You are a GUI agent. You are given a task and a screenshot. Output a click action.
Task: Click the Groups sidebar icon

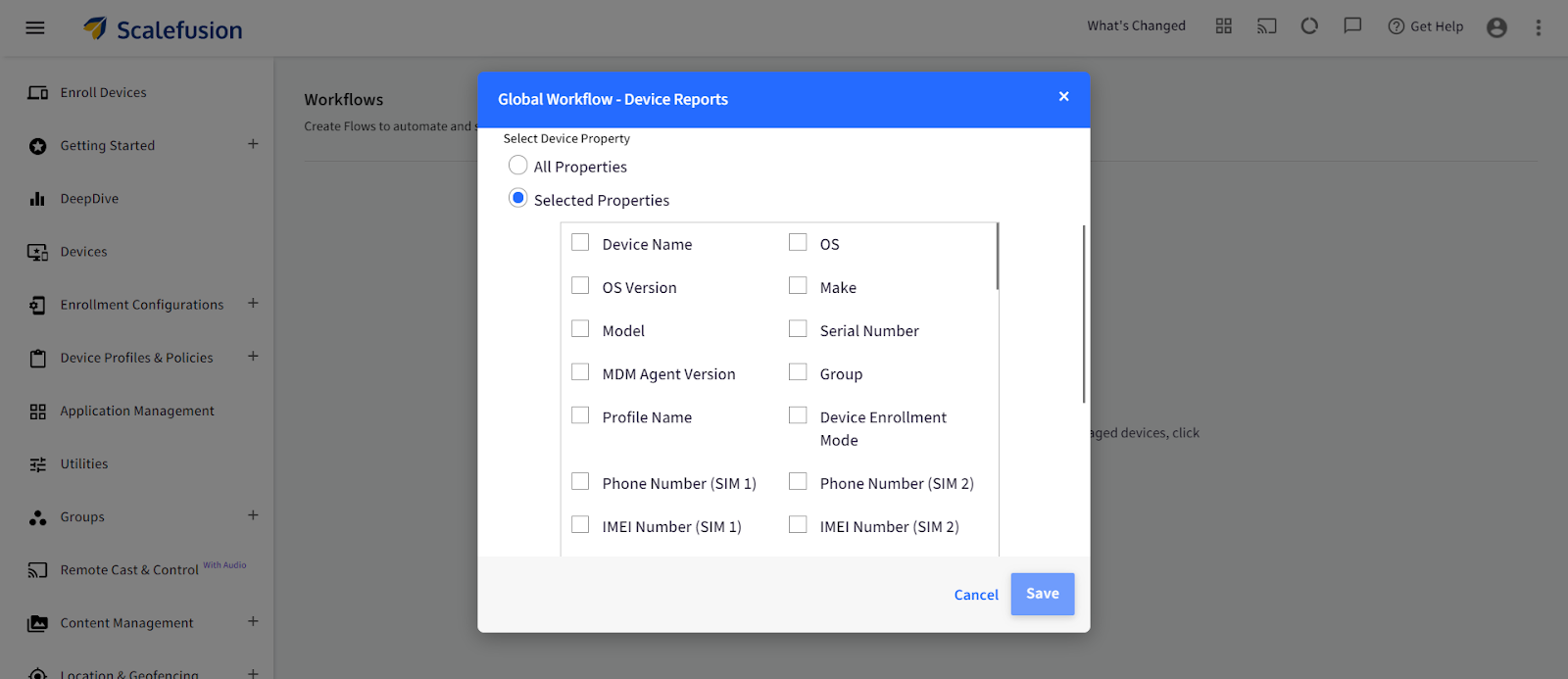pos(37,517)
